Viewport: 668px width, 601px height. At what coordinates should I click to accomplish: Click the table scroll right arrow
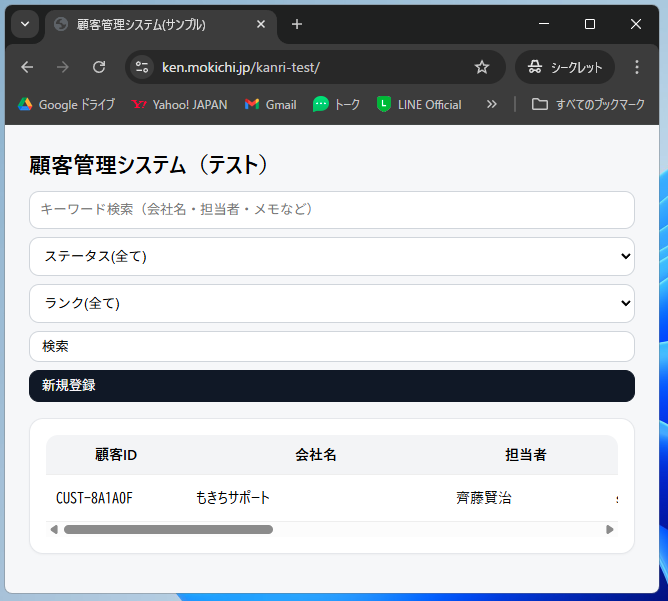(x=610, y=529)
